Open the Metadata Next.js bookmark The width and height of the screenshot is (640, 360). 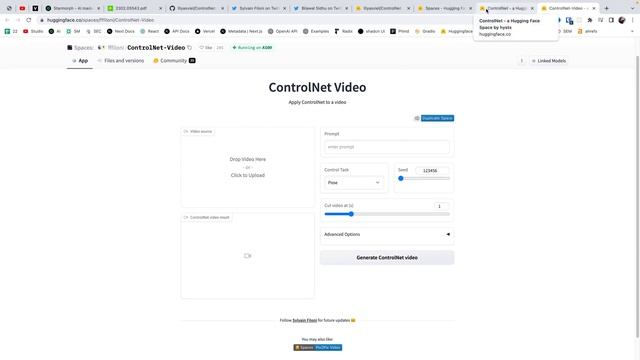241,31
